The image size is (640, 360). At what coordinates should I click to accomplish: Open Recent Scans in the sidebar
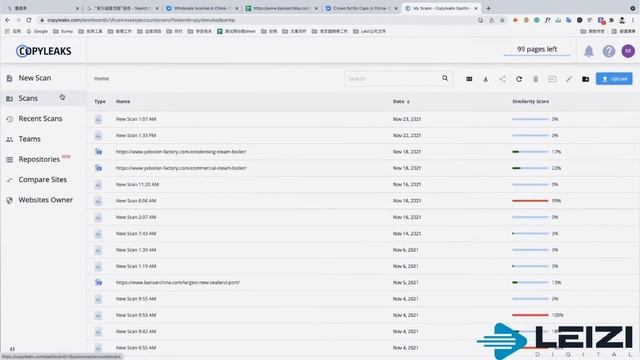[x=40, y=119]
